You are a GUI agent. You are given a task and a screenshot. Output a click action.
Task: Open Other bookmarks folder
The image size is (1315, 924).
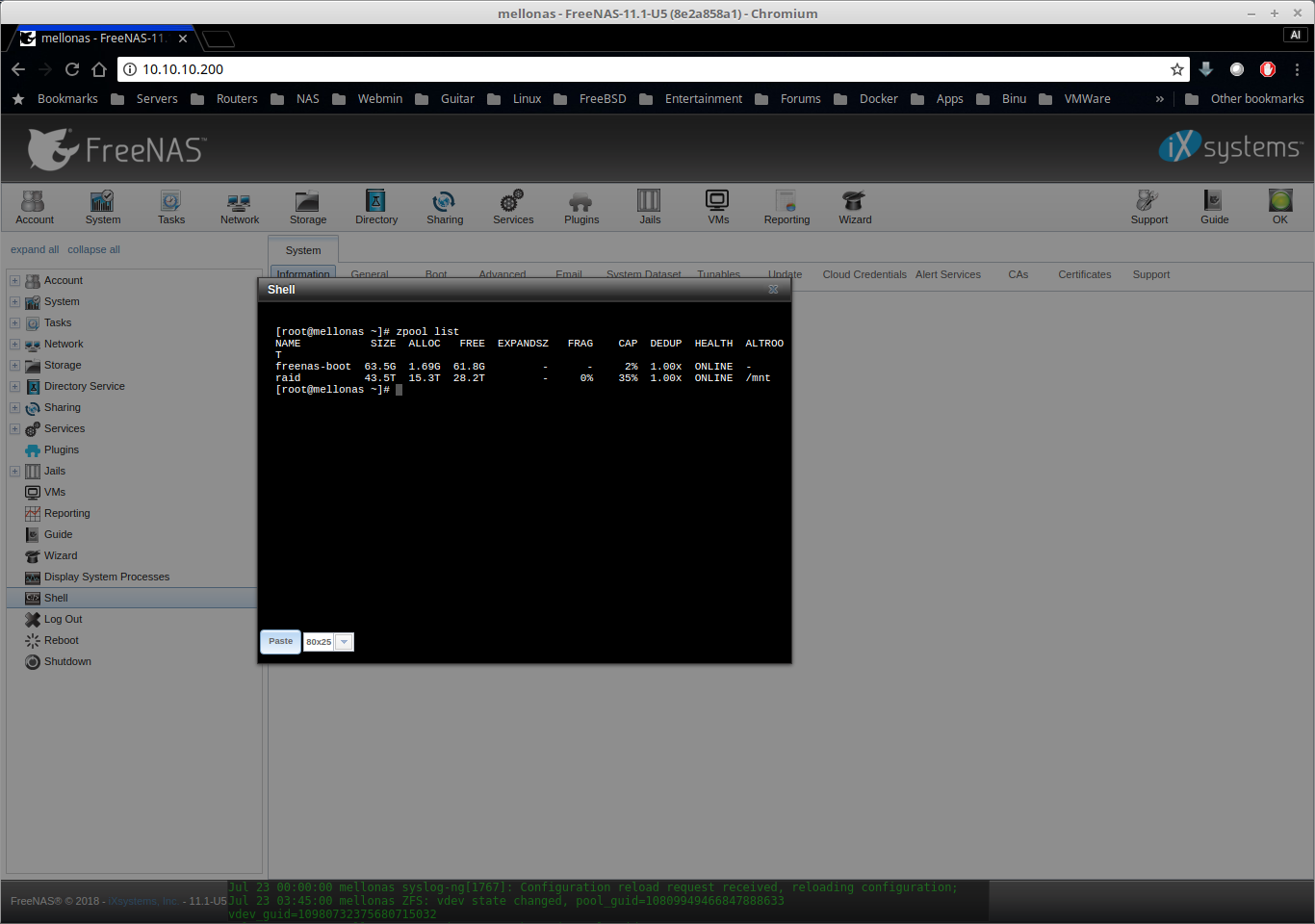[x=1245, y=99]
